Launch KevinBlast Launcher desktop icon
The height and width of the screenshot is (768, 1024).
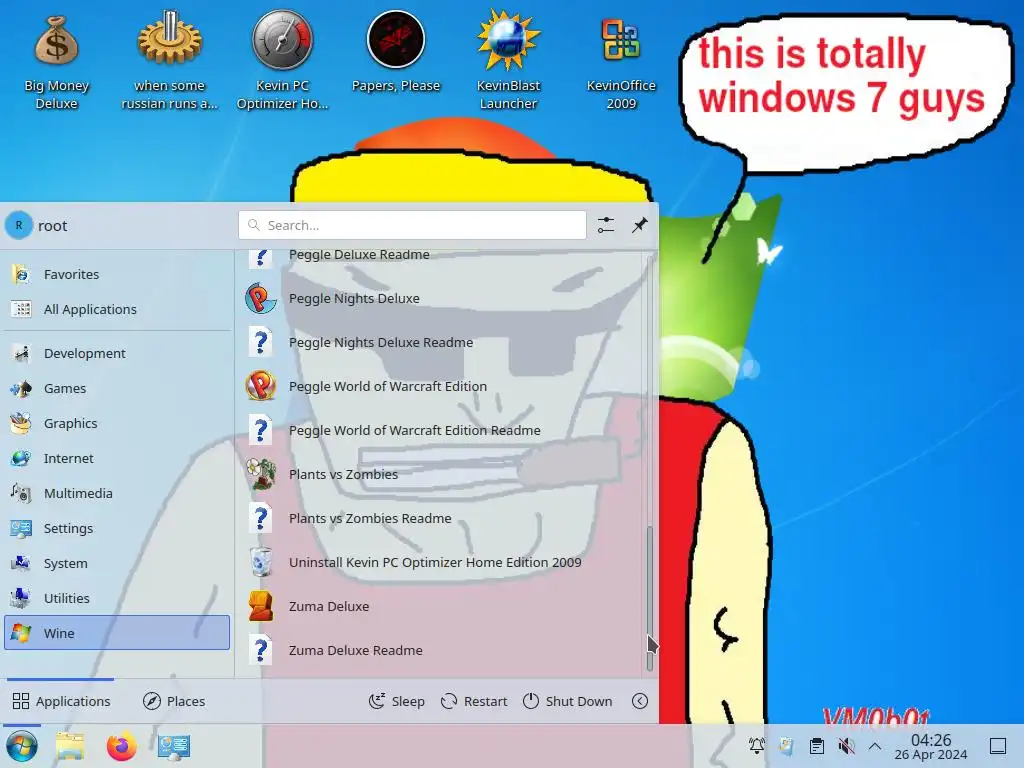pos(508,61)
